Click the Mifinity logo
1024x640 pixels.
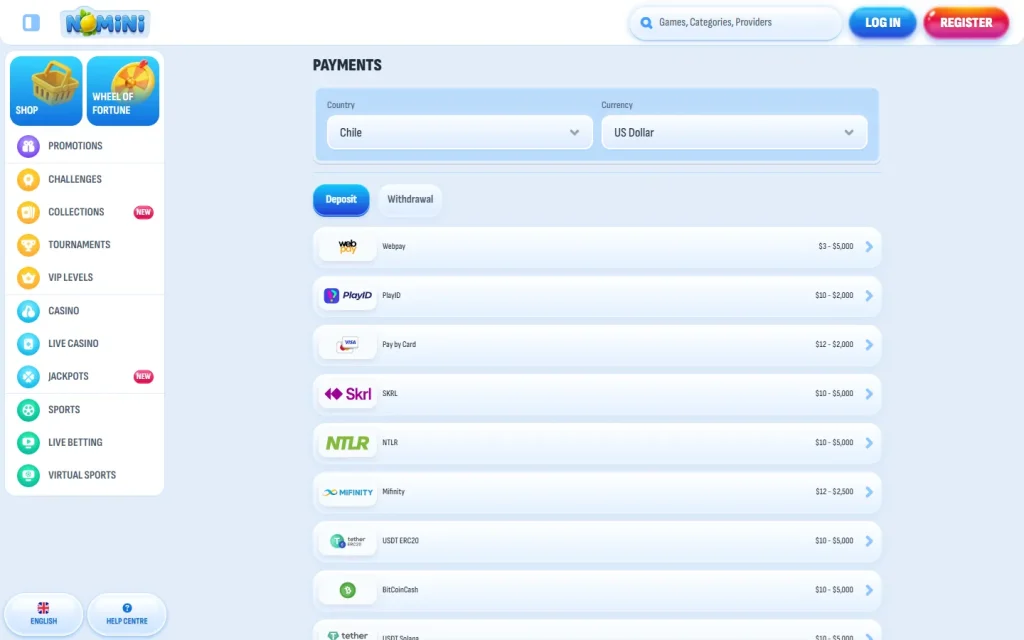(347, 492)
